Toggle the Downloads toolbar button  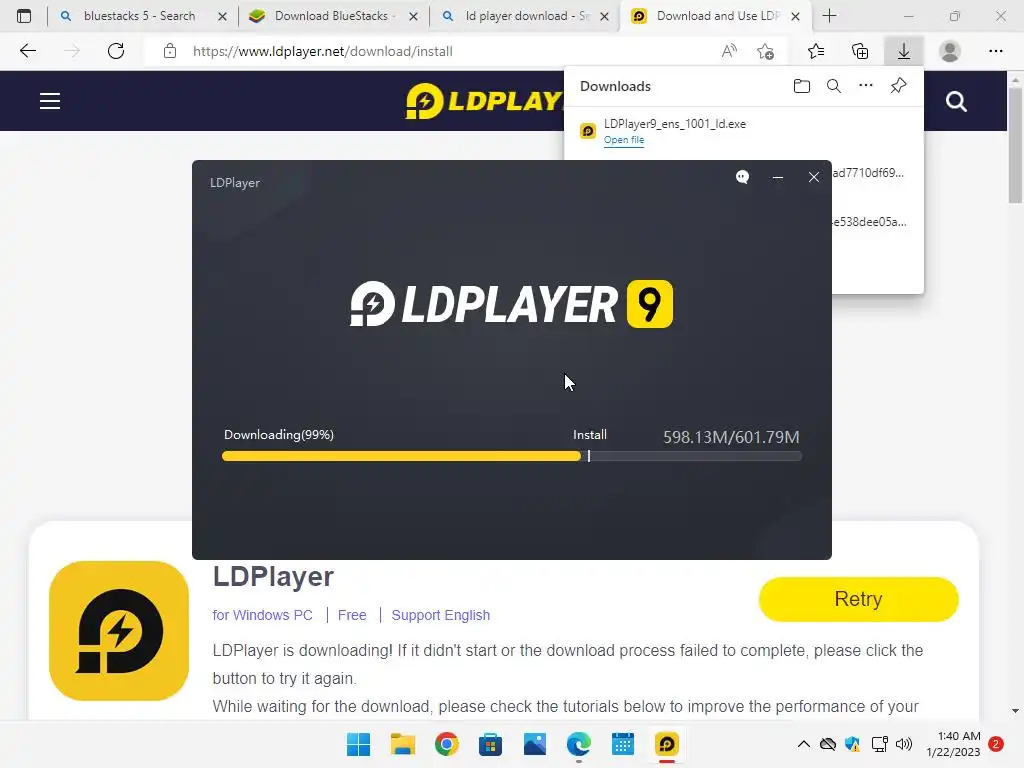904,51
